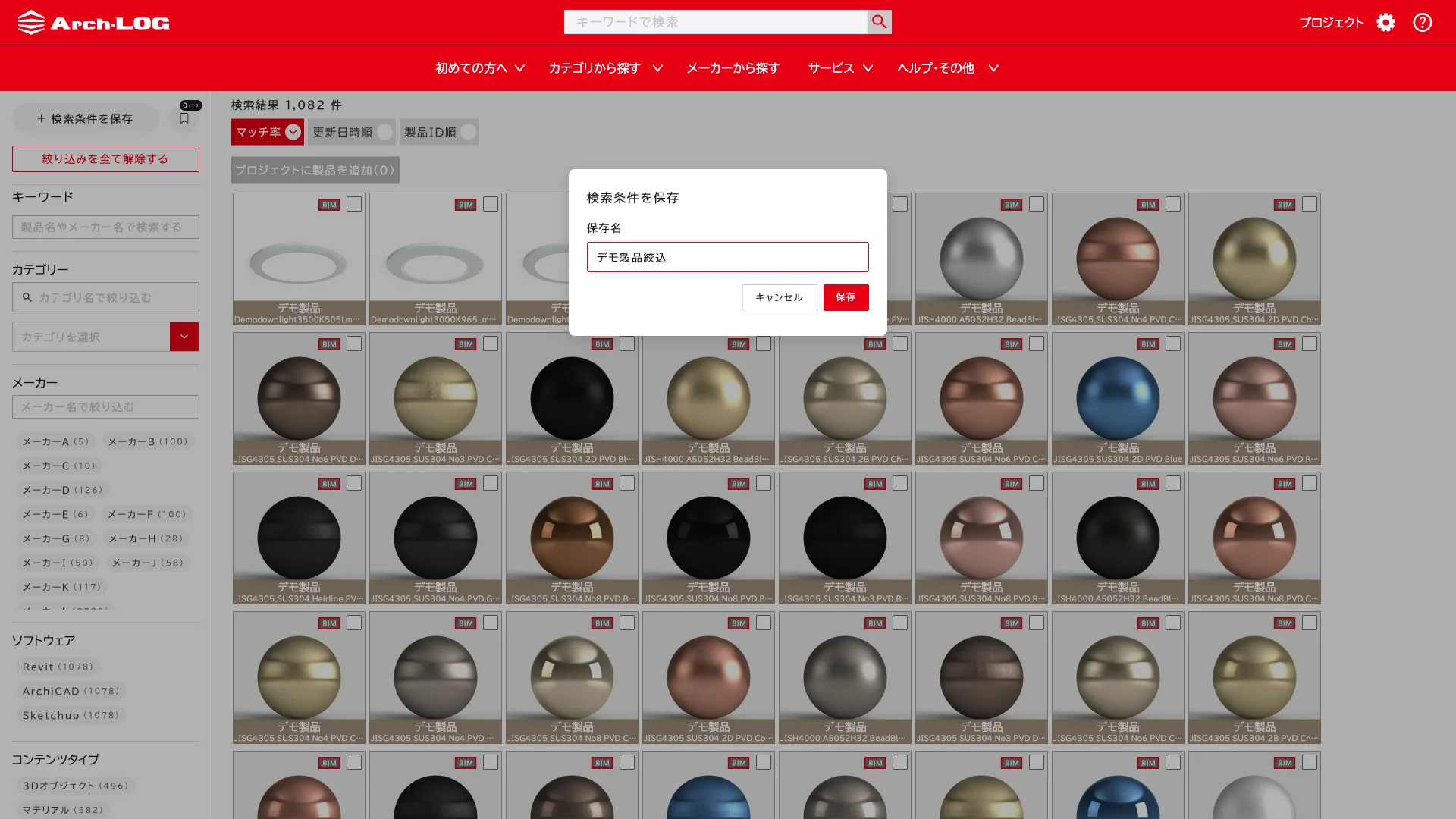Click the メーカー名で絞り込む field
This screenshot has width=1456, height=819.
click(x=105, y=406)
